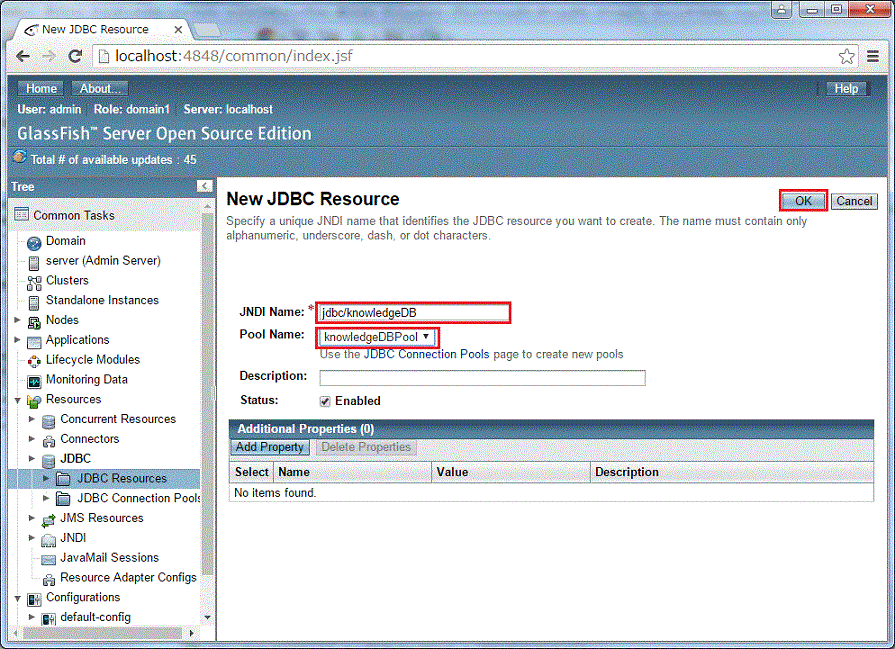Click the Resources icon

pos(34,401)
